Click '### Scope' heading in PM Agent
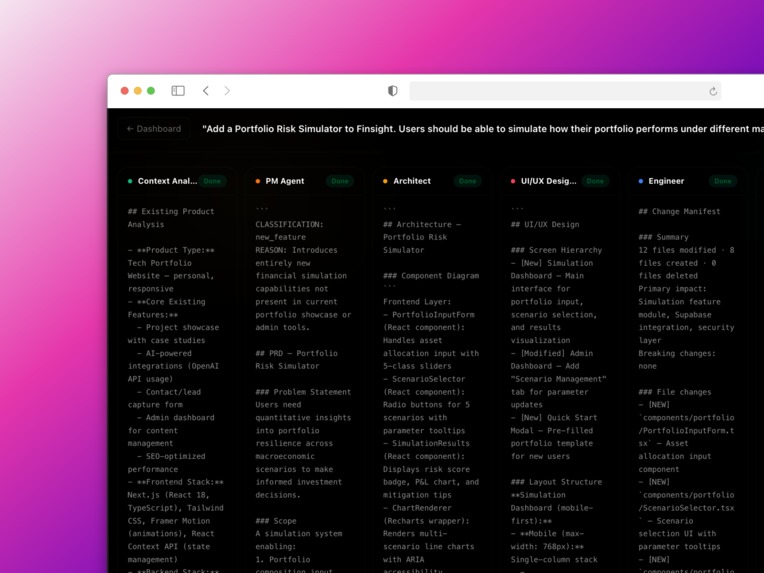 click(x=276, y=521)
